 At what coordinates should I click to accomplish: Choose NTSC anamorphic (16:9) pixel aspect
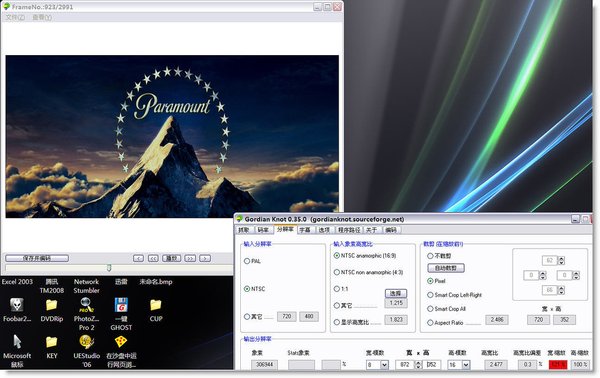[337, 255]
